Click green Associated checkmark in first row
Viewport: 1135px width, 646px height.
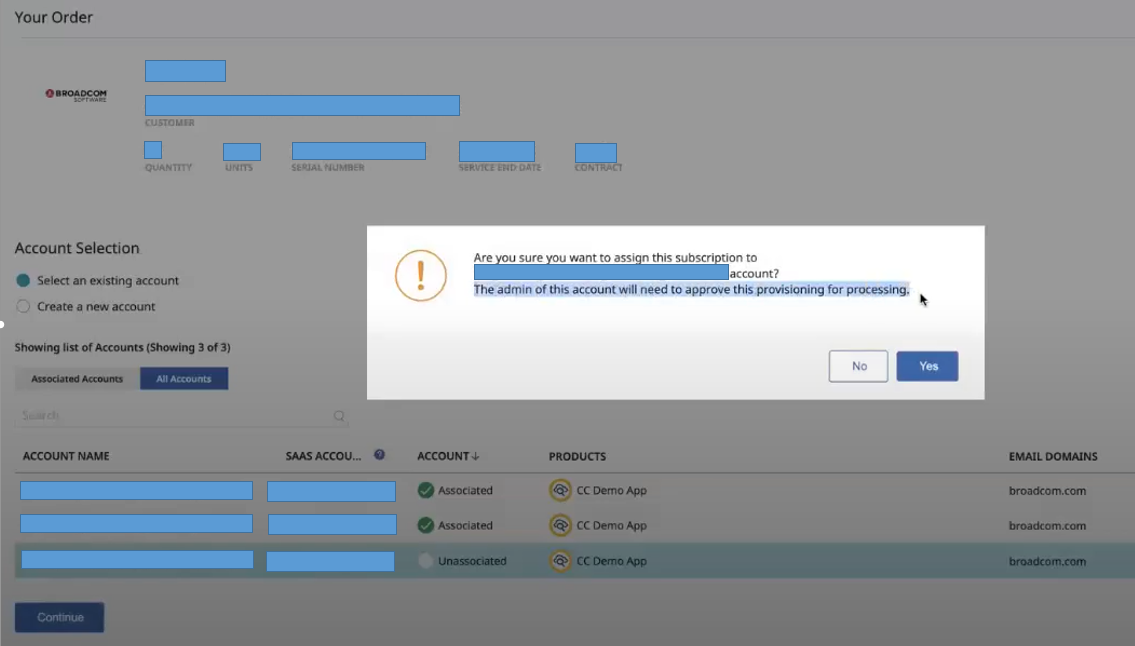426,490
